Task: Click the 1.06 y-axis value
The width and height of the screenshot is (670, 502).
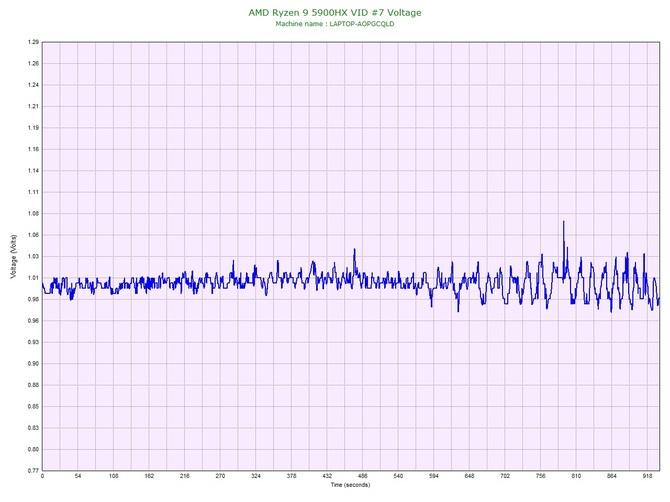Action: pyautogui.click(x=33, y=235)
